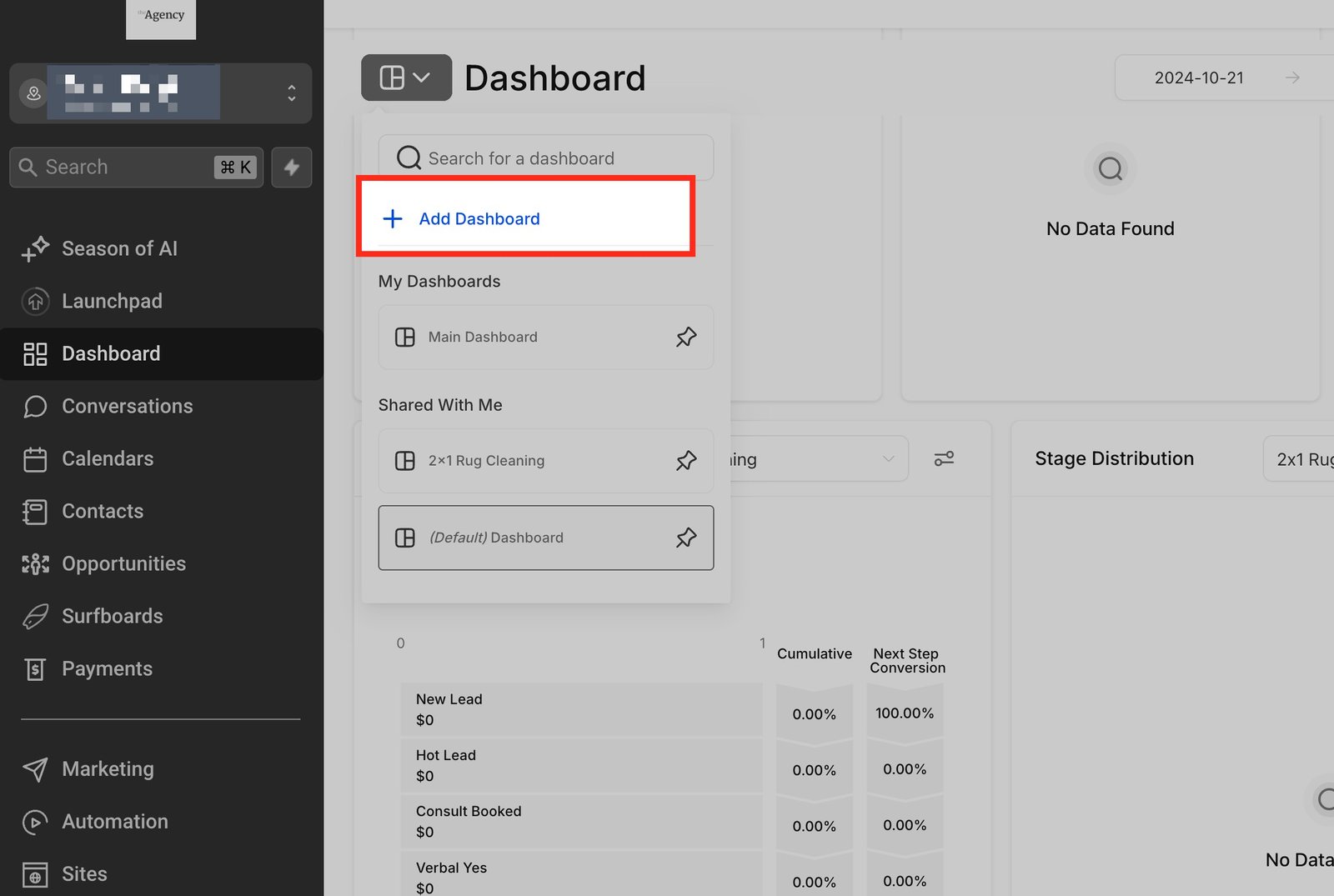This screenshot has width=1334, height=896.
Task: Open the funnel filter settings icon
Action: coord(944,459)
